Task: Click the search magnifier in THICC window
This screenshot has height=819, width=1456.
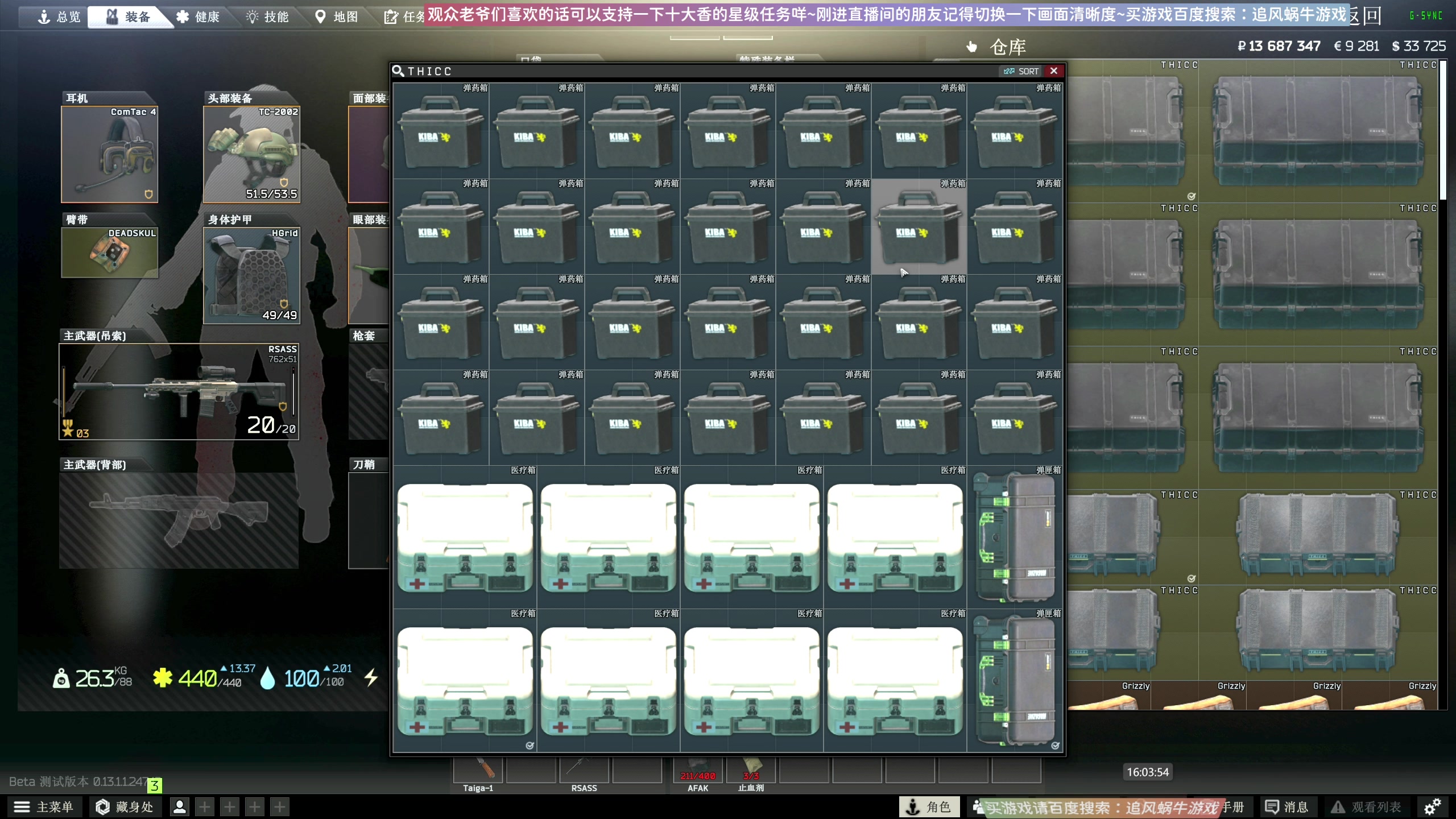Action: pyautogui.click(x=398, y=71)
